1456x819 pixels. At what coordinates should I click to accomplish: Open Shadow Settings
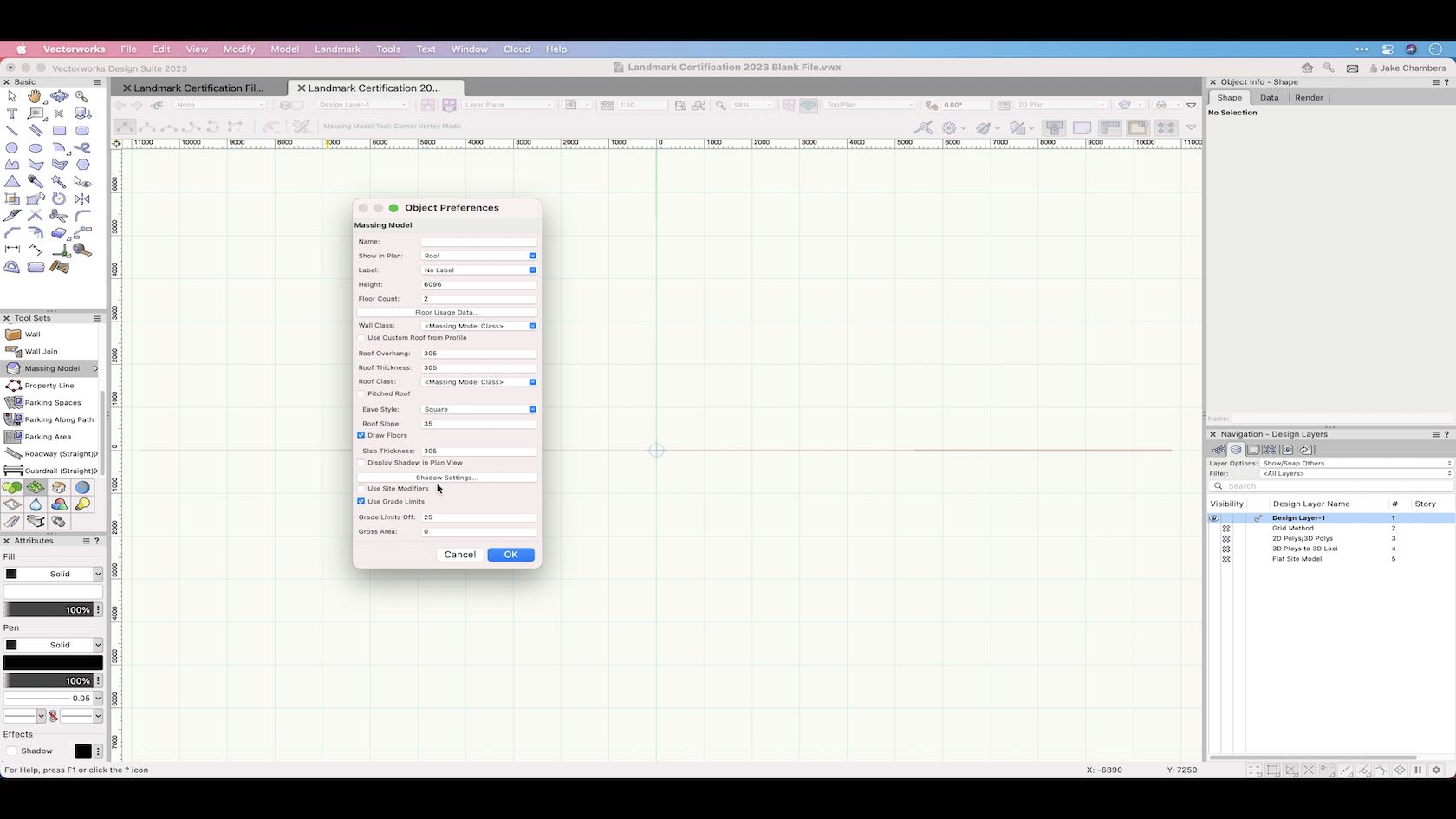point(446,477)
